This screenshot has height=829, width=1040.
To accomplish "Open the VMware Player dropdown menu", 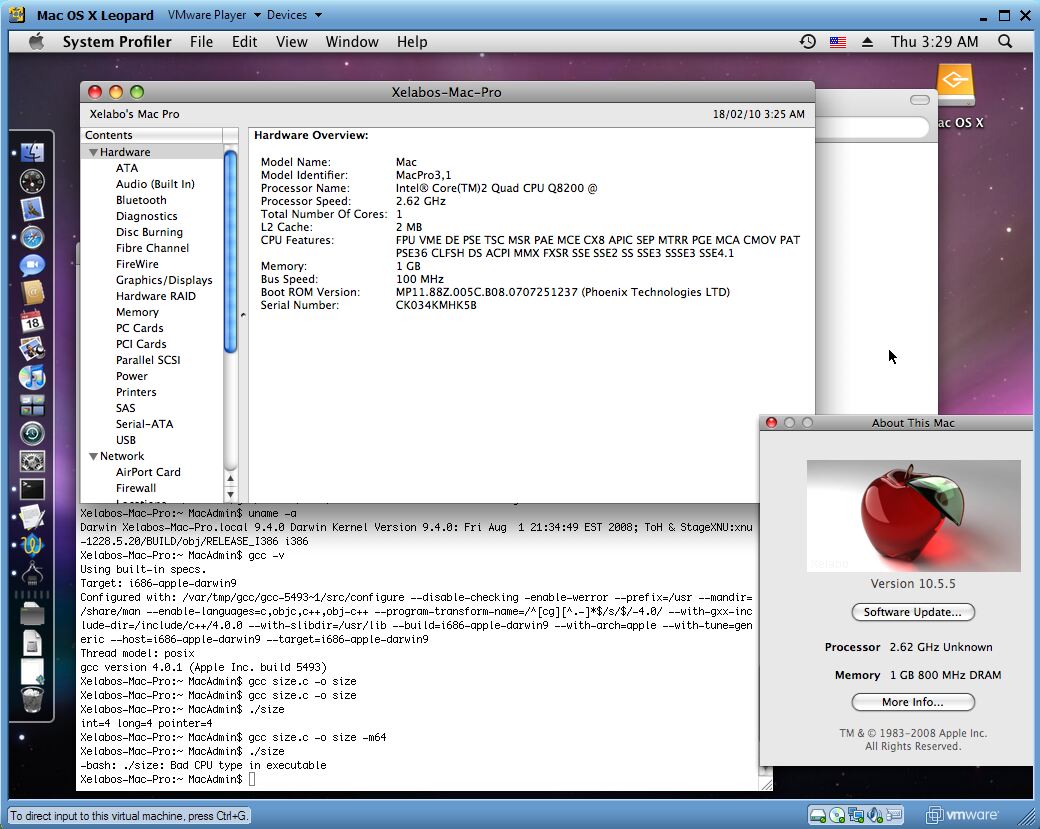I will 214,15.
